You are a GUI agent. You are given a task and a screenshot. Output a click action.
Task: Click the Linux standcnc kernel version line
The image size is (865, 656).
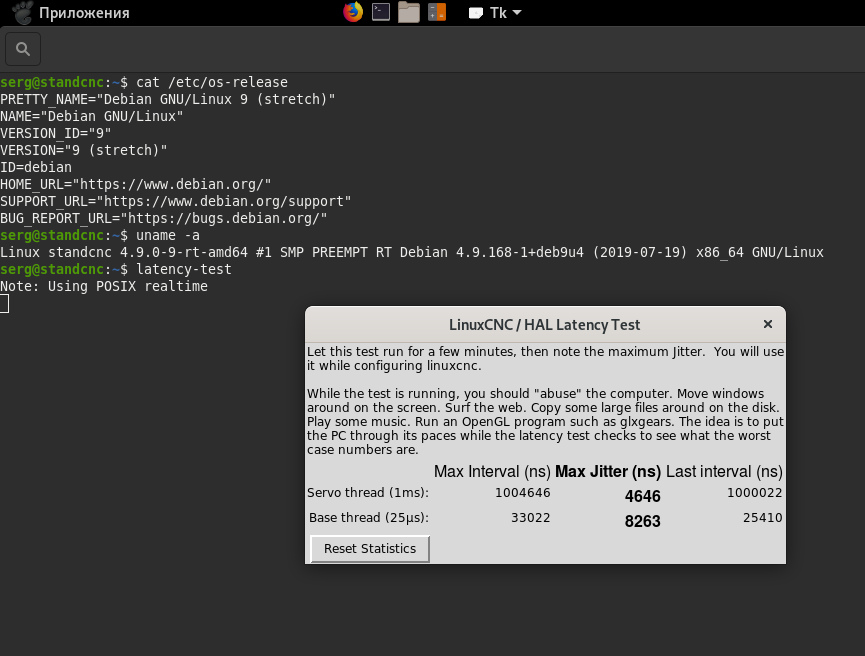pyautogui.click(x=412, y=252)
